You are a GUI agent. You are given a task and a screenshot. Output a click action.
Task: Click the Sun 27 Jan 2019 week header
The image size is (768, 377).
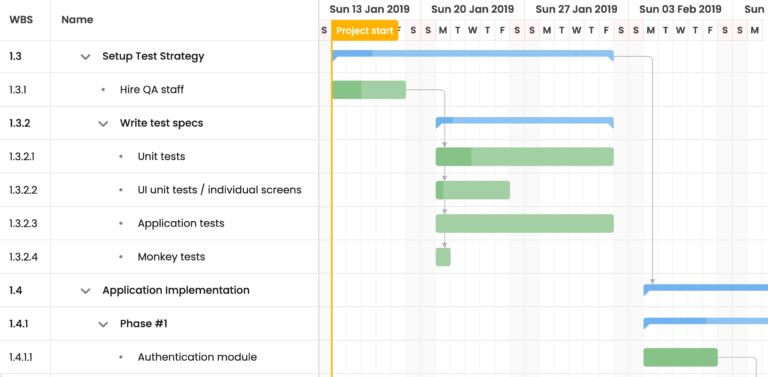coord(576,9)
